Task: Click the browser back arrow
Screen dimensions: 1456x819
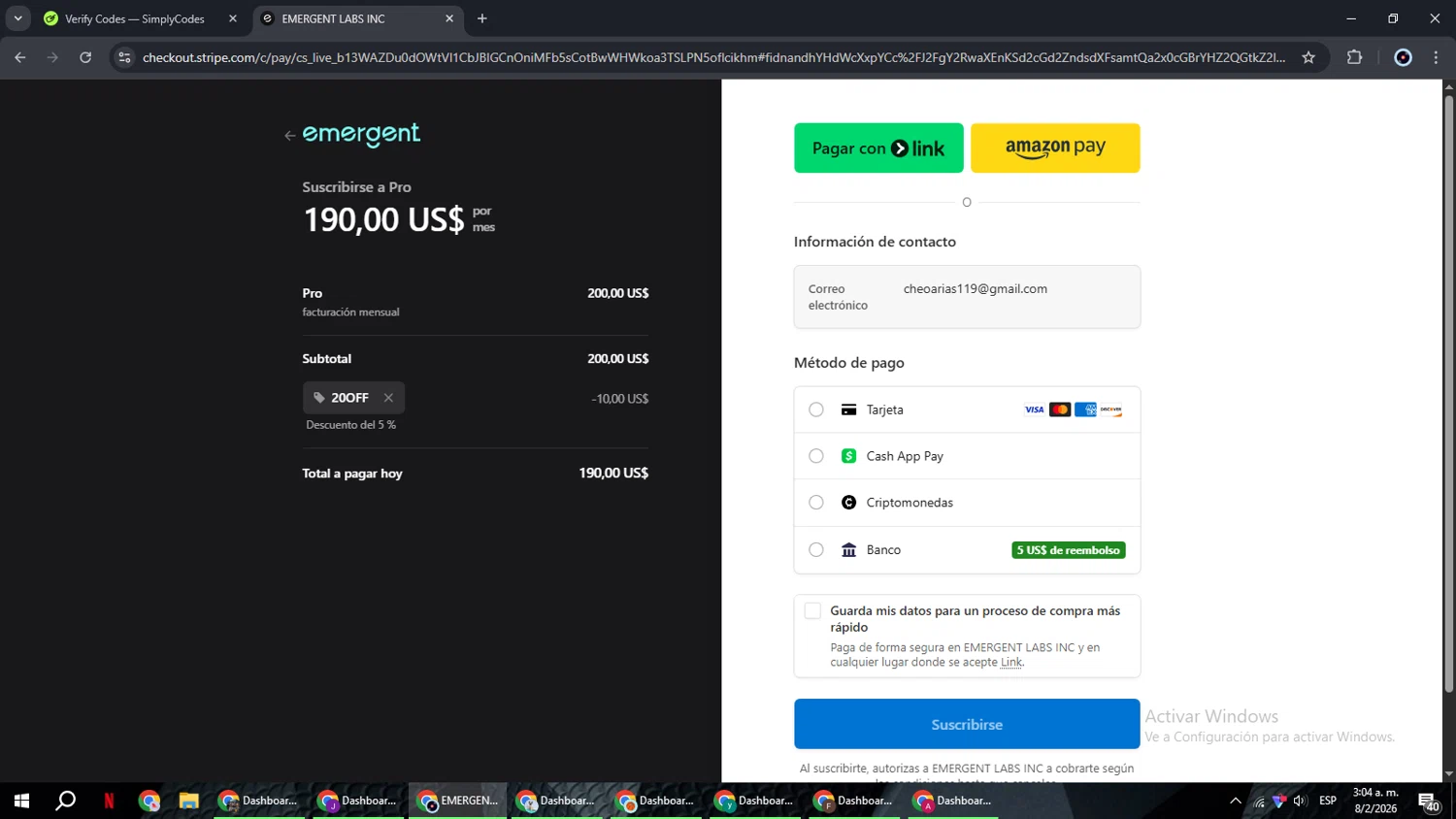Action: pyautogui.click(x=20, y=57)
